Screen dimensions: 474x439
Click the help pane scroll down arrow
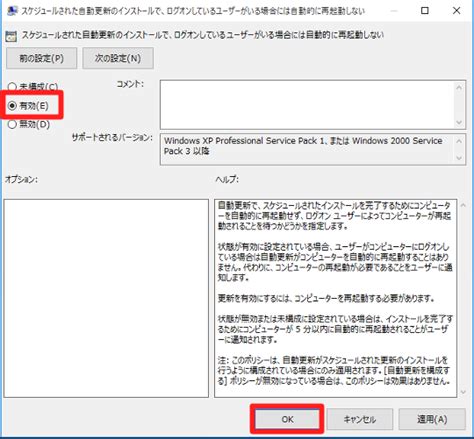point(463,392)
